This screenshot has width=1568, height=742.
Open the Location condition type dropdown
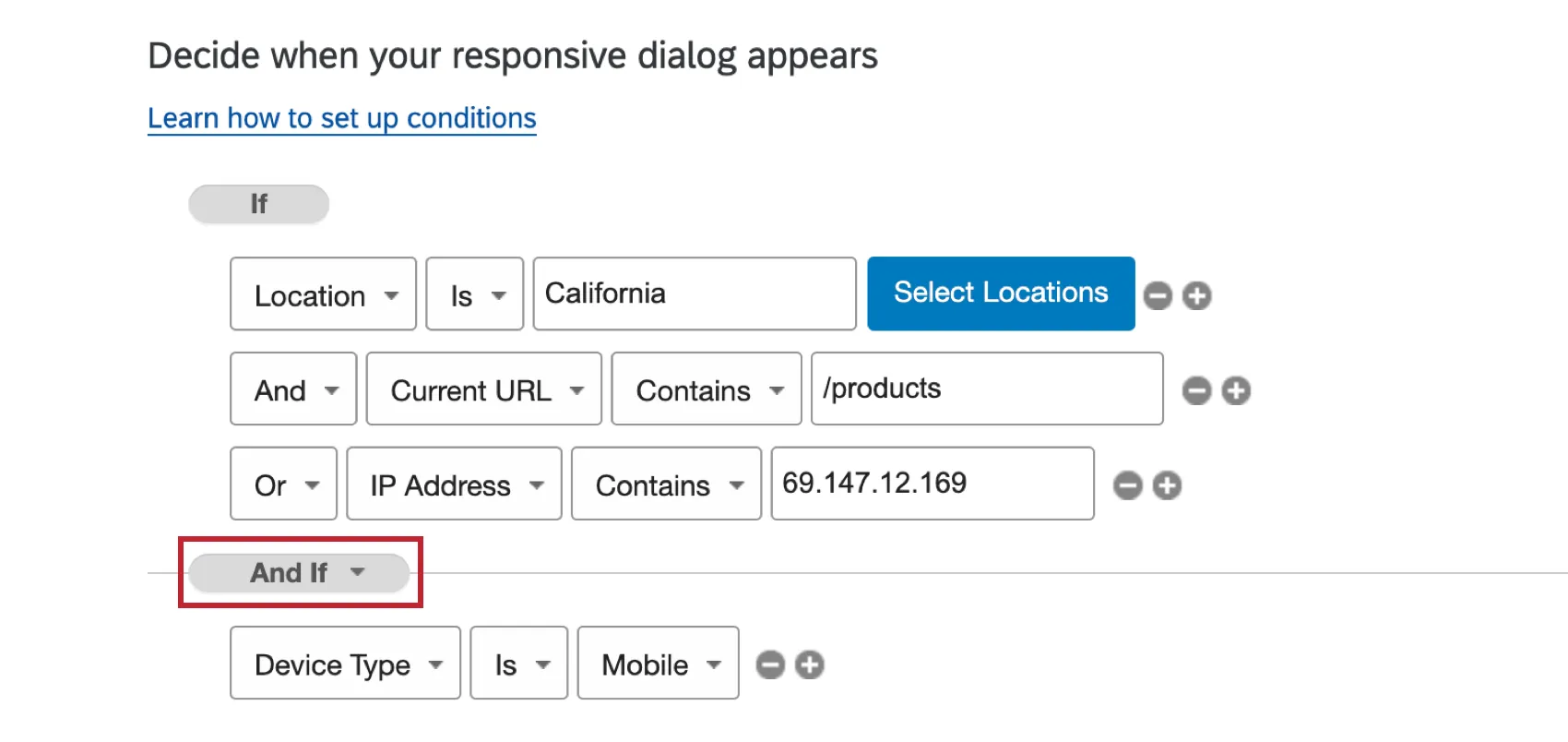pyautogui.click(x=323, y=295)
